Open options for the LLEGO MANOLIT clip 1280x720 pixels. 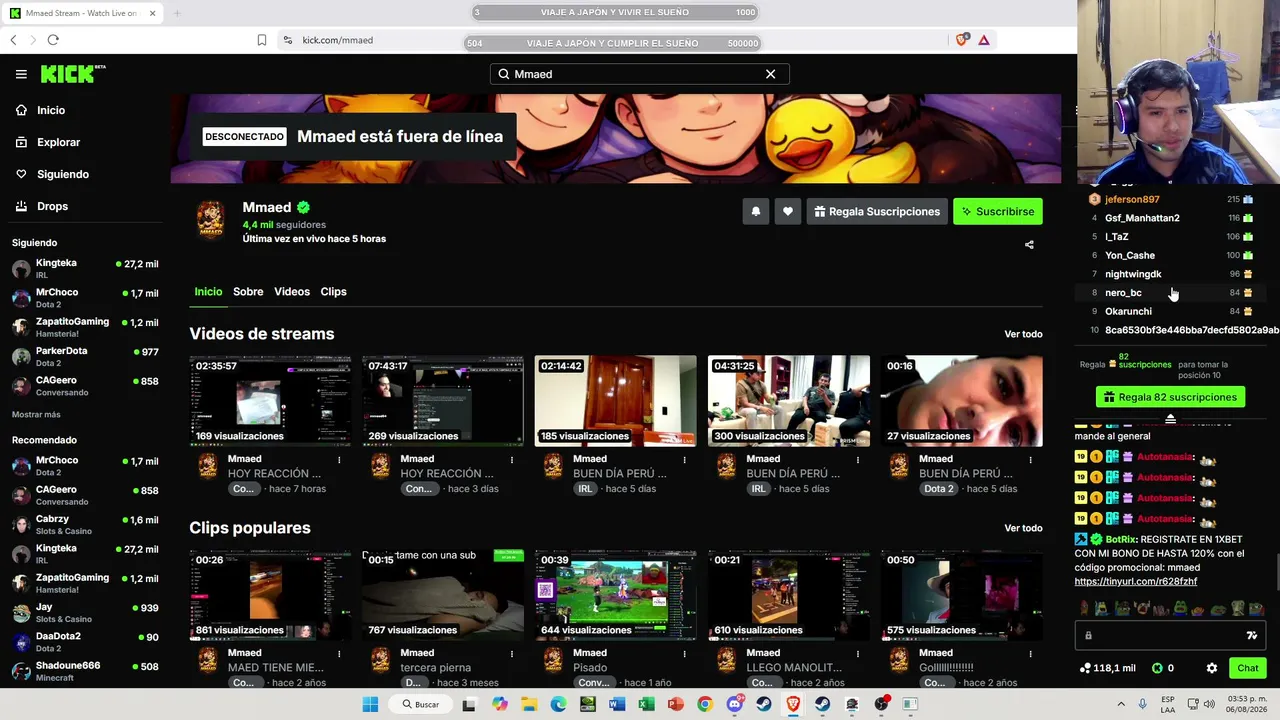point(858,654)
